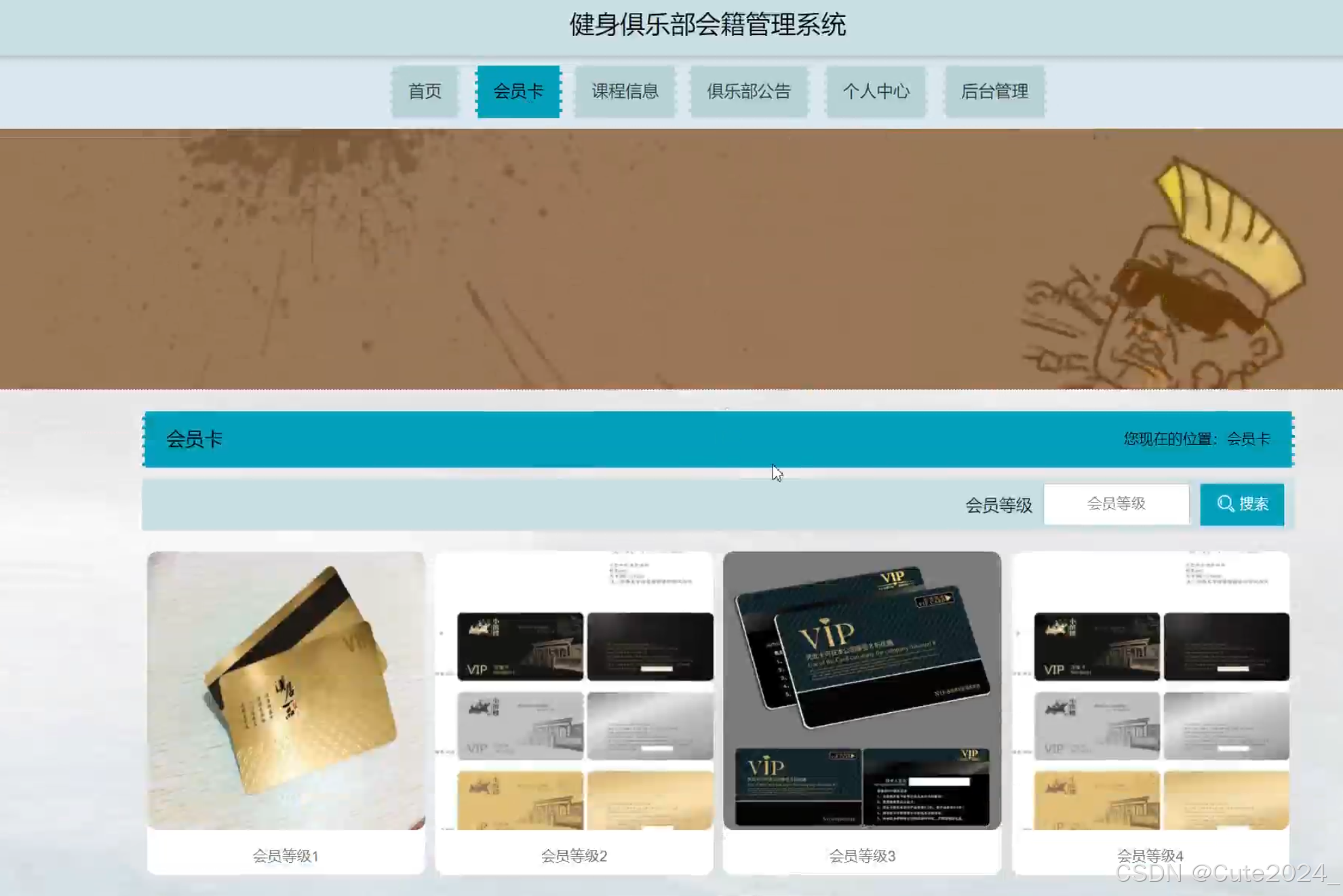Image resolution: width=1343 pixels, height=896 pixels.
Task: Open the 俱乐部公告 navigation item
Action: [750, 92]
